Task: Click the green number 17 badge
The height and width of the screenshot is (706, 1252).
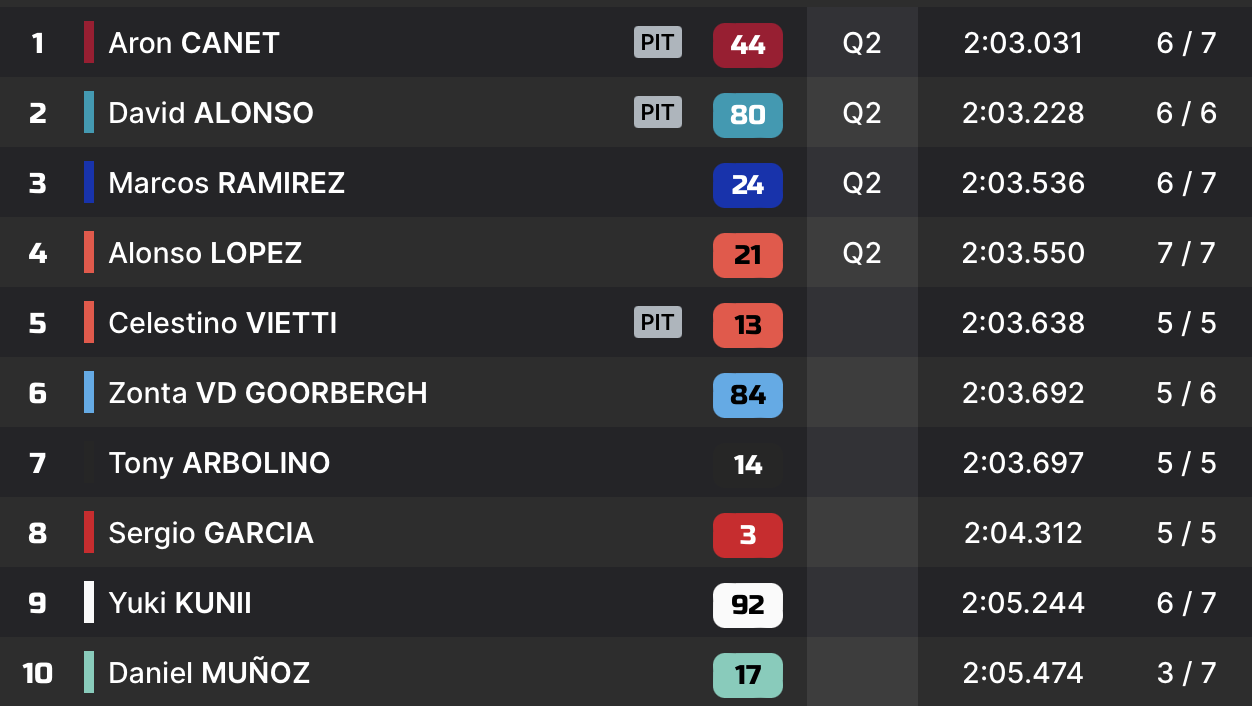Action: [x=747, y=675]
